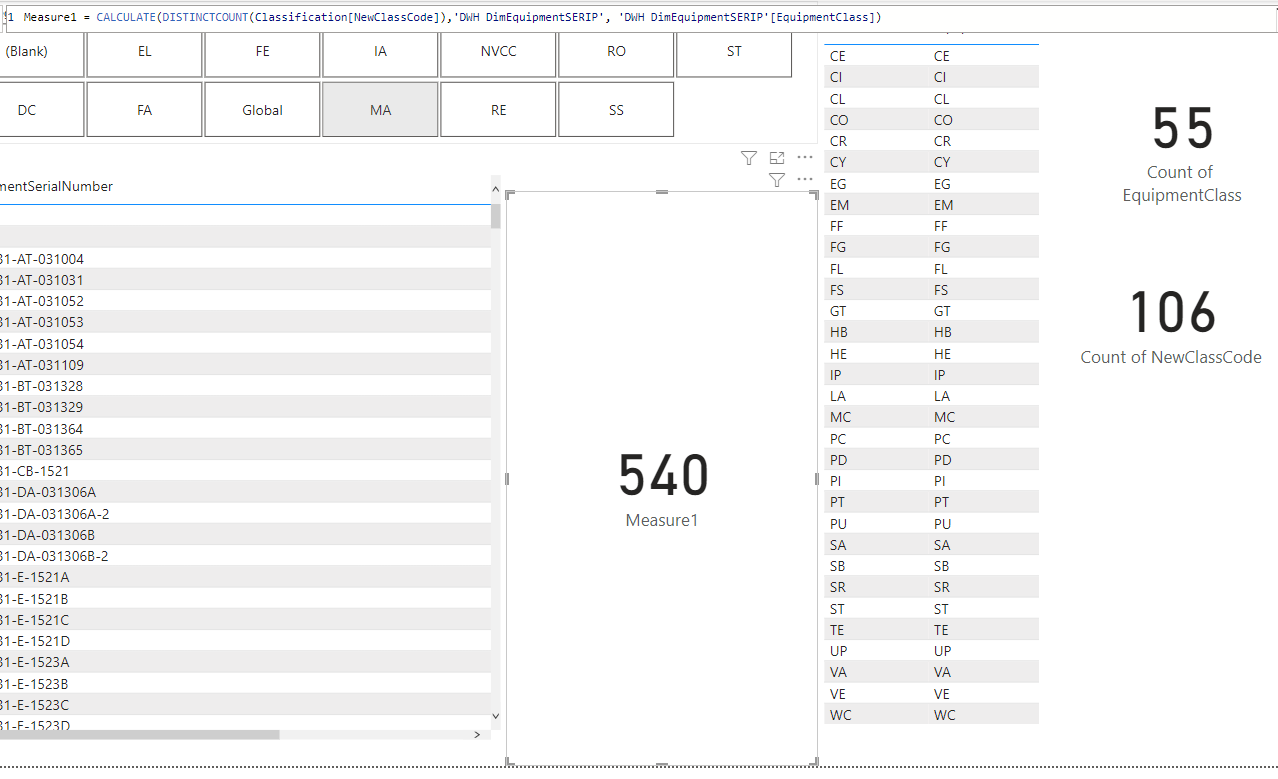The image size is (1278, 779).
Task: Click FF in first class column
Action: tap(837, 226)
